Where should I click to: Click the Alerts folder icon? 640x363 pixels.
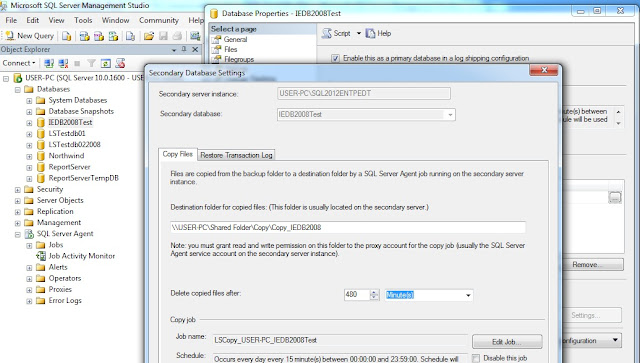pos(40,267)
